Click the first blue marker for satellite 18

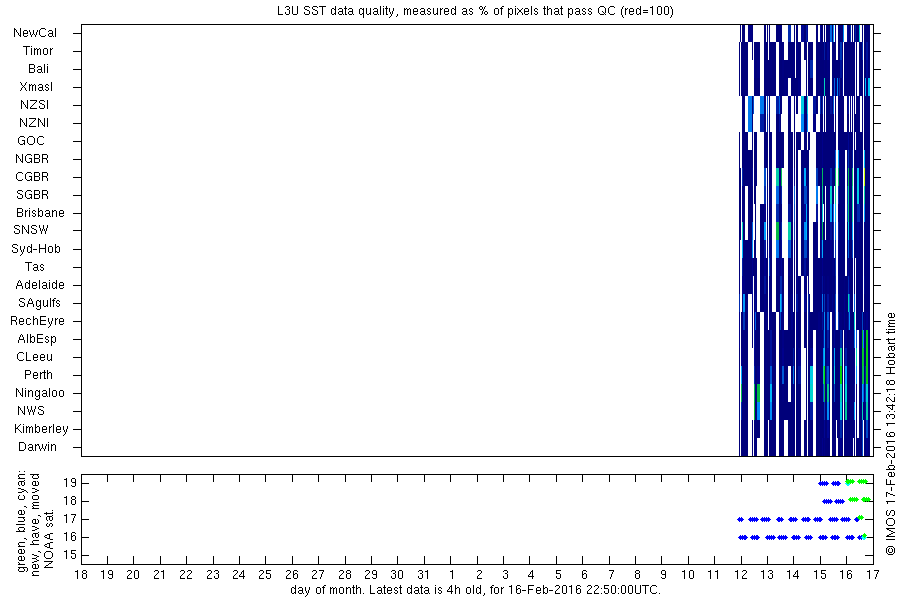click(827, 501)
